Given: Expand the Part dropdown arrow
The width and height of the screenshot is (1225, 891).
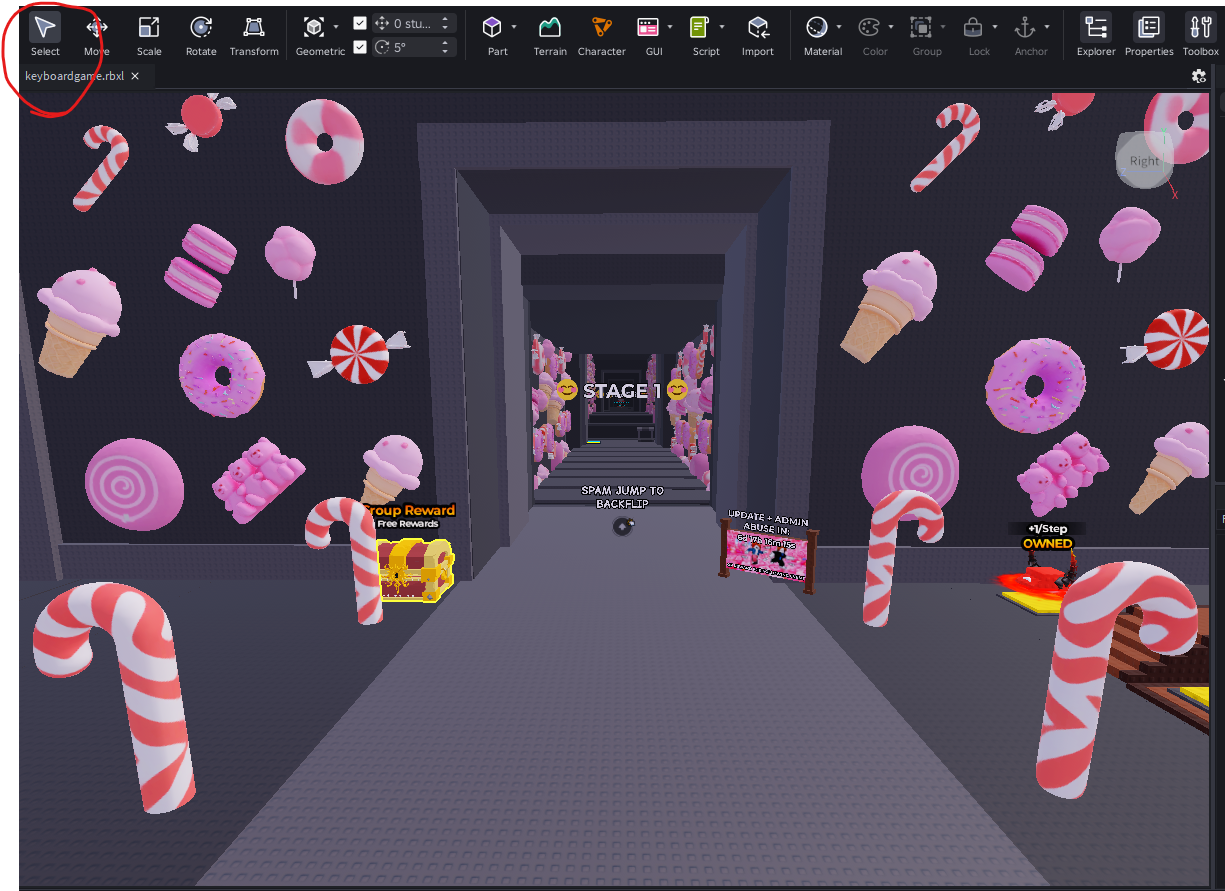Looking at the screenshot, I should [514, 27].
